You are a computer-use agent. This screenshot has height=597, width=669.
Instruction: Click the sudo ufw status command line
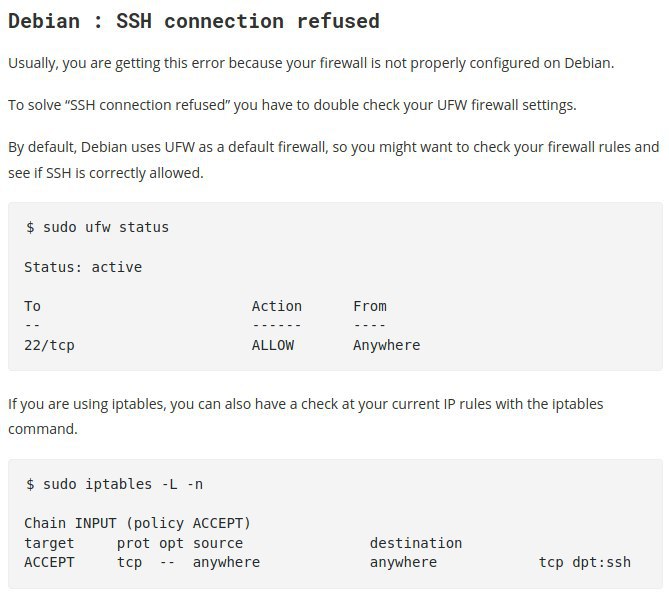click(x=97, y=227)
